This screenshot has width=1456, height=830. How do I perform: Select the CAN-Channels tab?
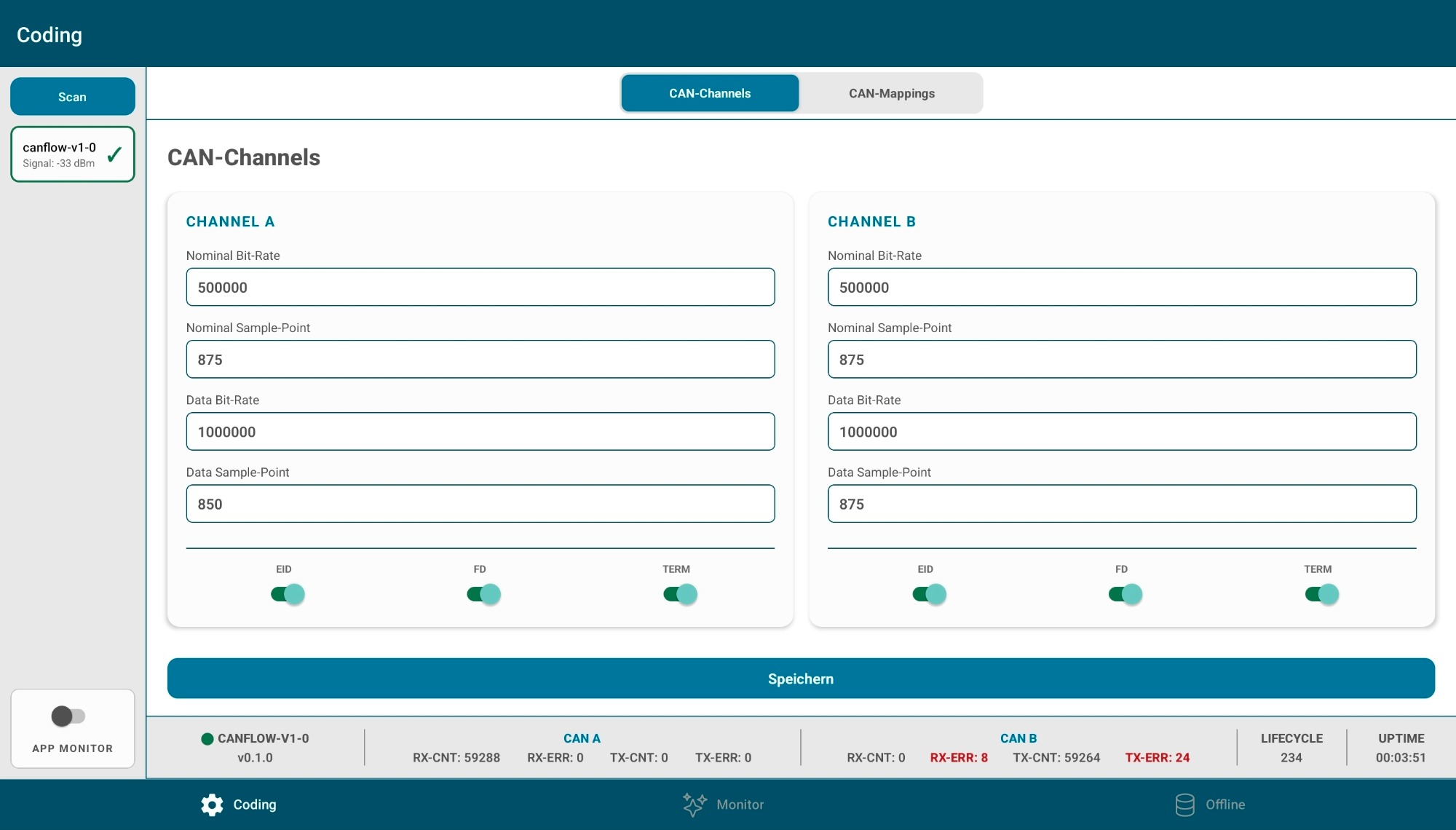[710, 93]
